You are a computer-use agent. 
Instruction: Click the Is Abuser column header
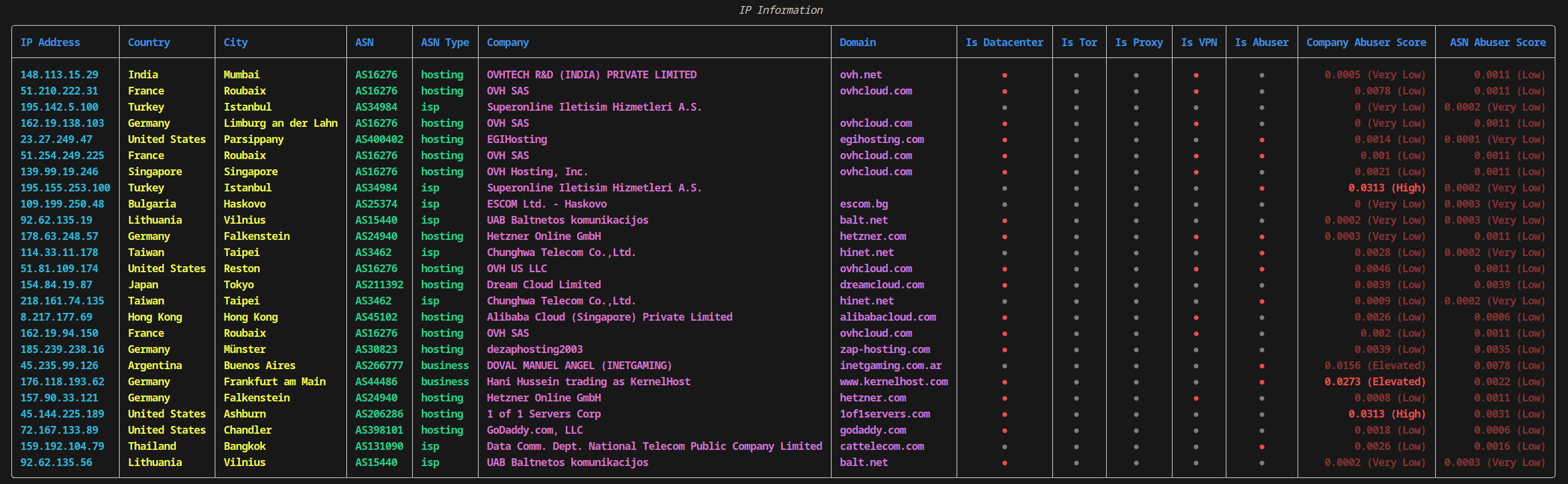click(1262, 42)
